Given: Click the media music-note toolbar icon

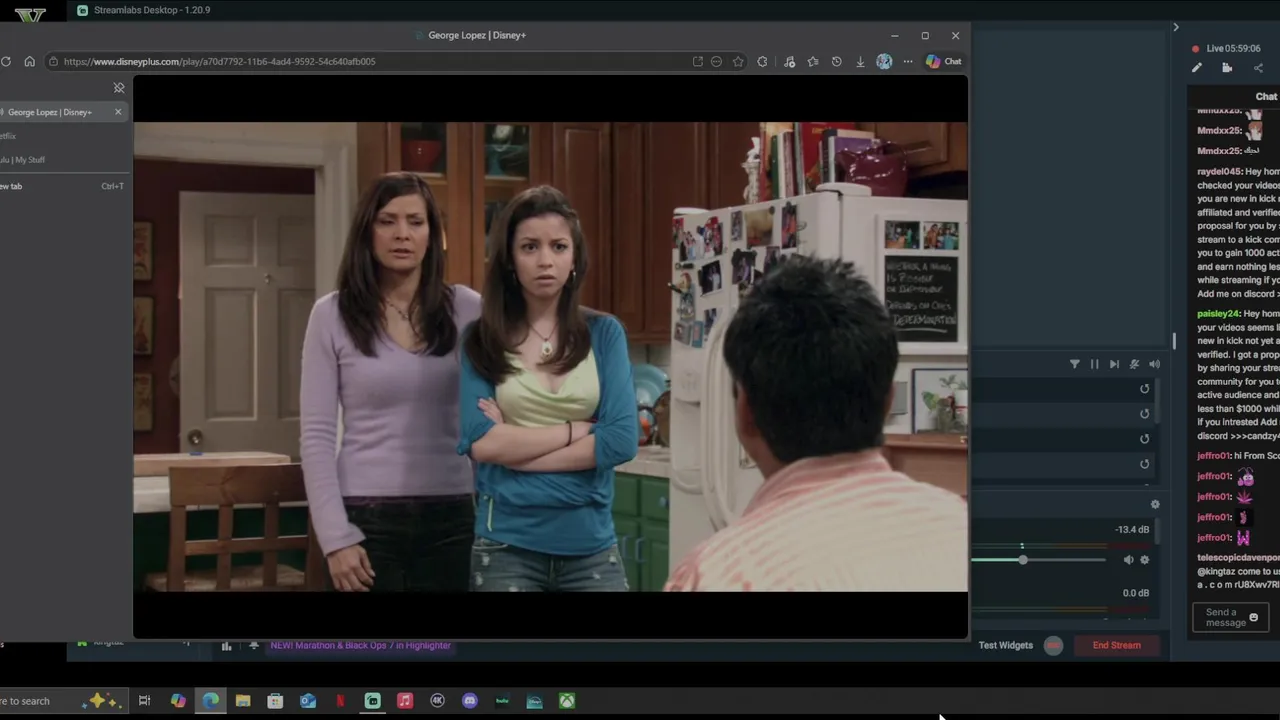Looking at the screenshot, I should 790,61.
